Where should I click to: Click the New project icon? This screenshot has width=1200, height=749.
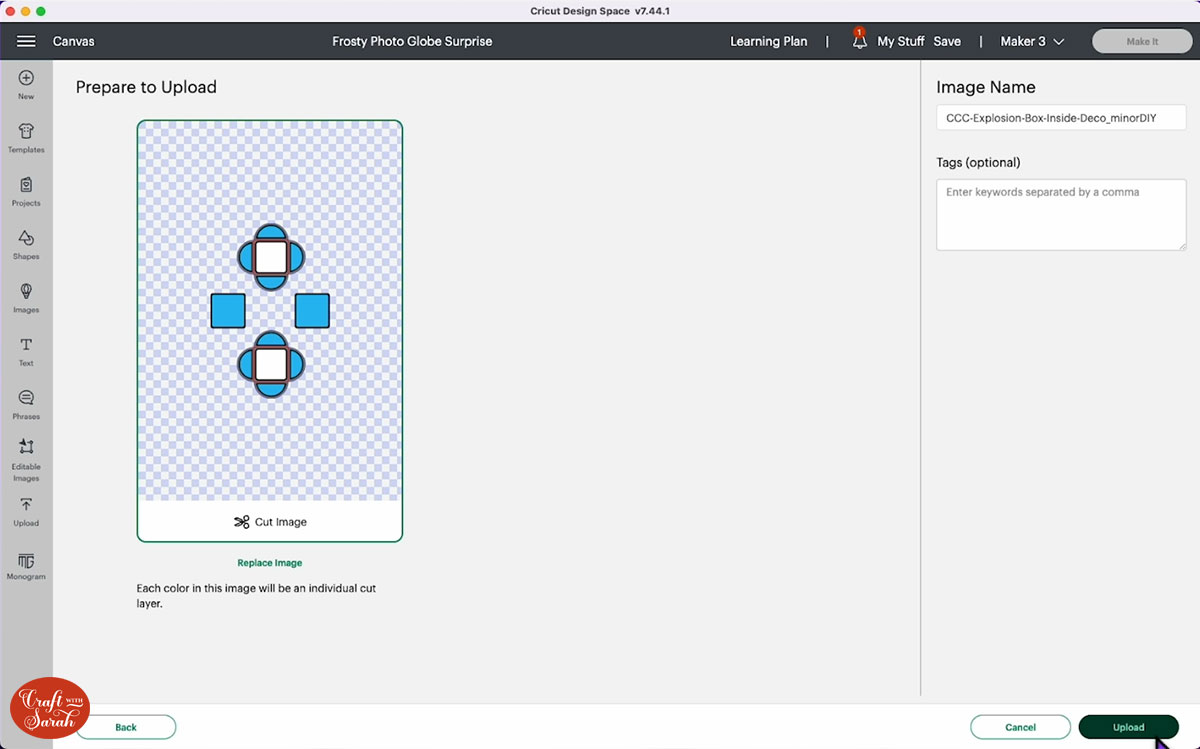coord(26,84)
